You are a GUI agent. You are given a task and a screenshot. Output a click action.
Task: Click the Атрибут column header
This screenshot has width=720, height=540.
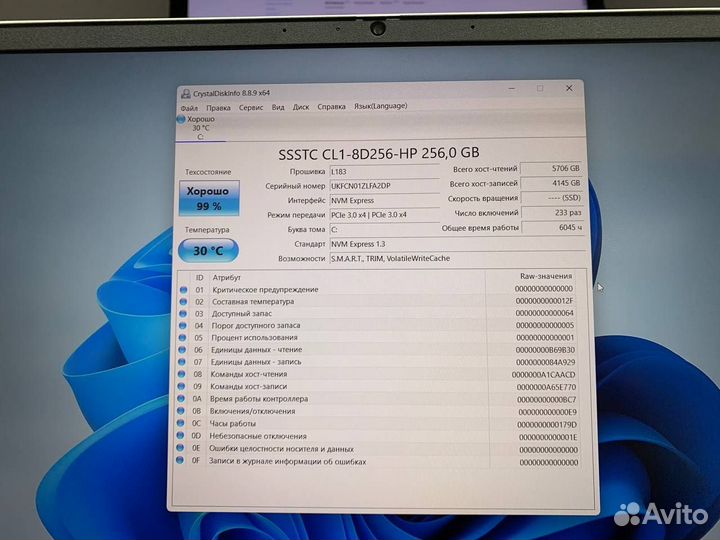pos(226,277)
